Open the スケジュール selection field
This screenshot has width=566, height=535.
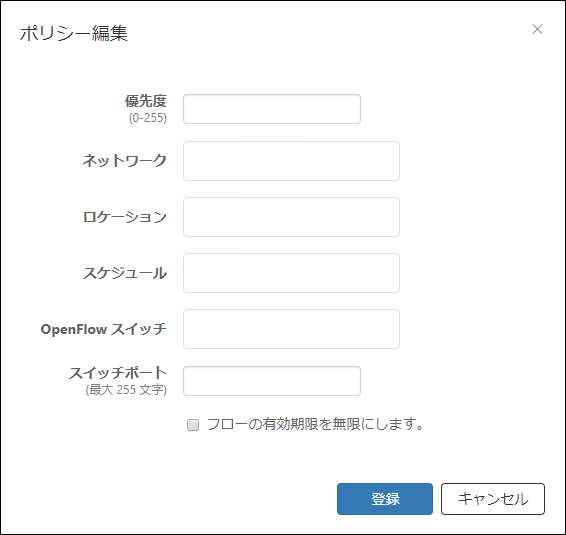[x=291, y=273]
